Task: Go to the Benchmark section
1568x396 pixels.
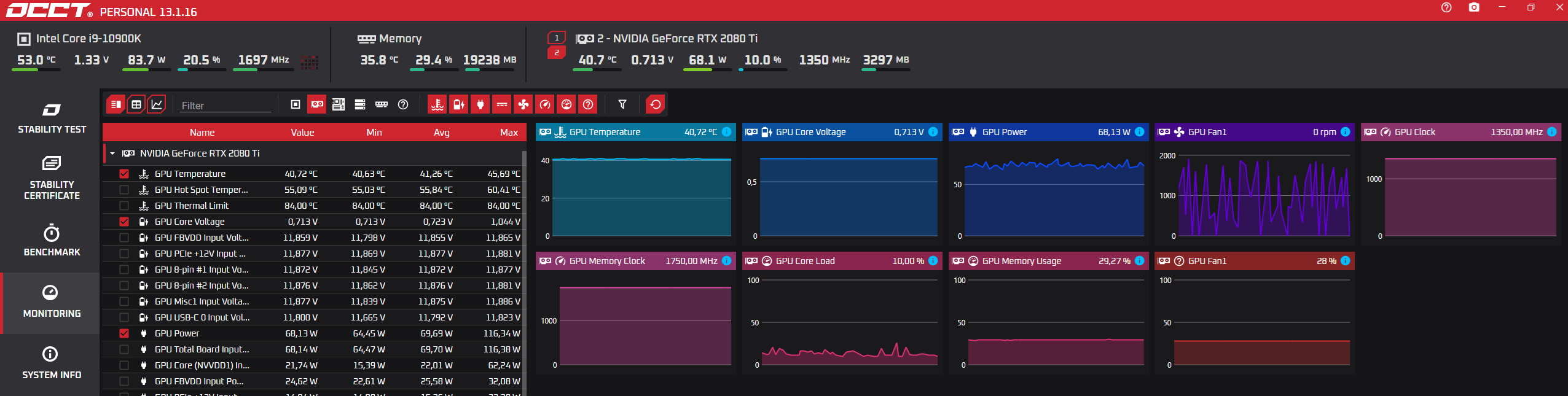Action: point(52,241)
